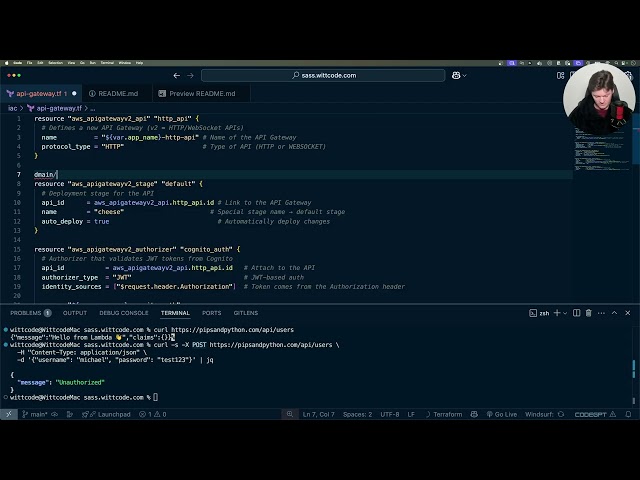This screenshot has height=480, width=640.
Task: Open the Copilot chat icon
Action: pos(456,76)
